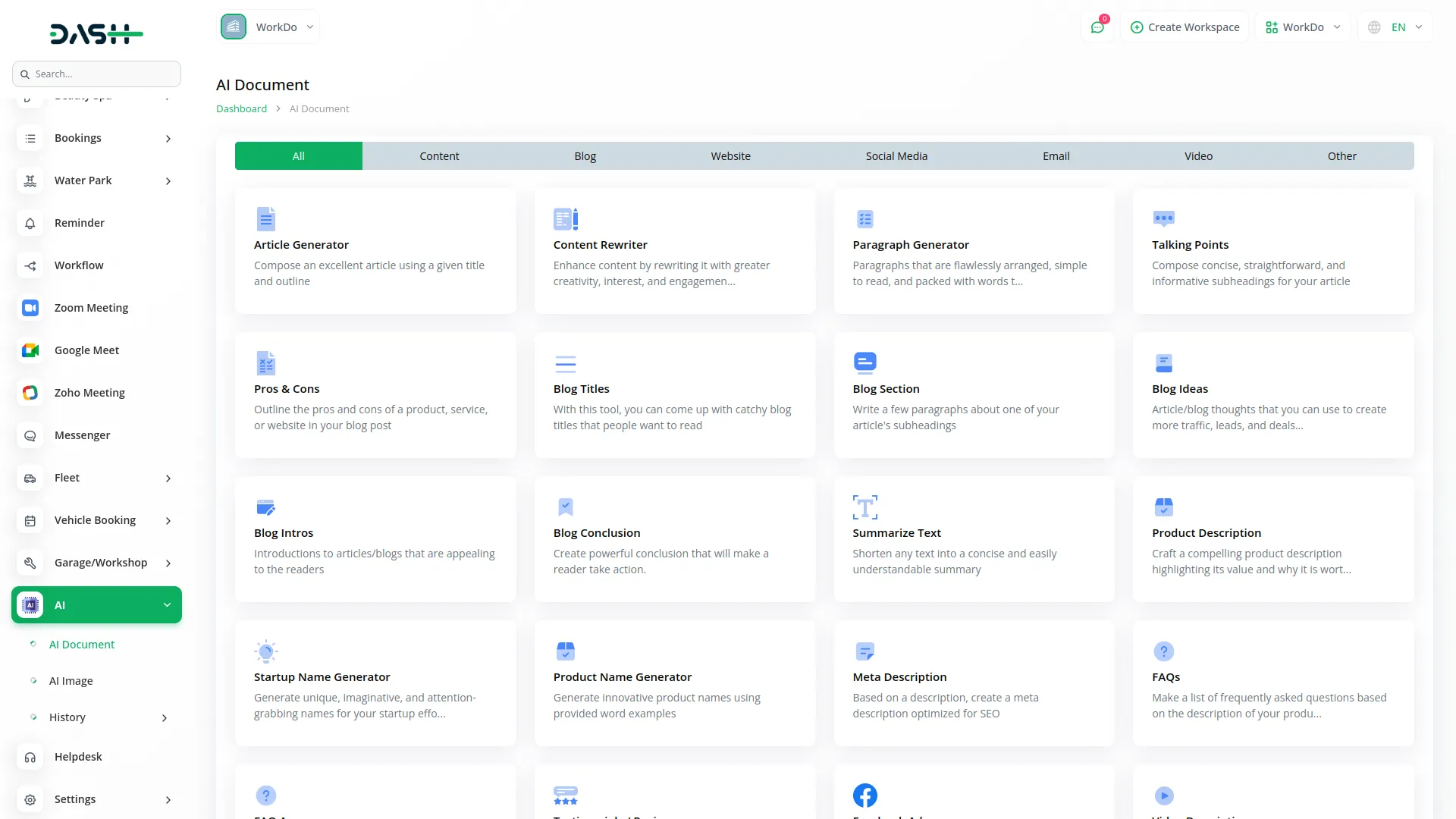The height and width of the screenshot is (819, 1456).
Task: Open the Zoom Meeting sidebar icon
Action: pyautogui.click(x=30, y=308)
